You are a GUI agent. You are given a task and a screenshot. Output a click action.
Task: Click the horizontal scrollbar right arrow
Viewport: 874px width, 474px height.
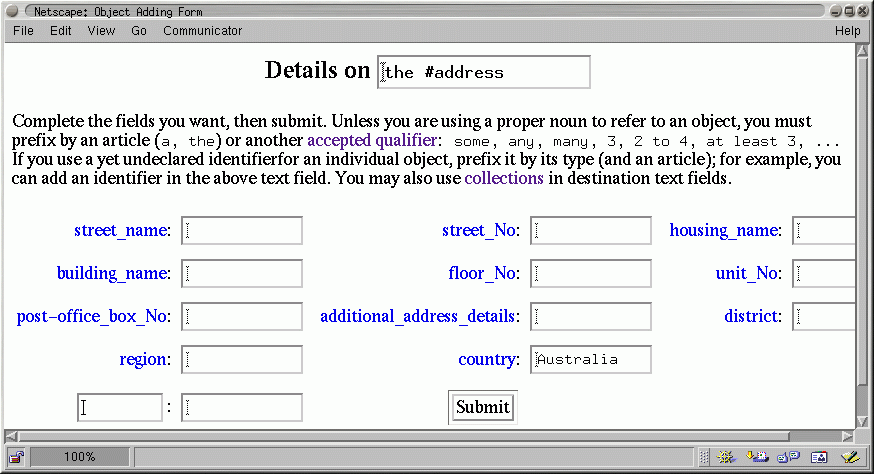[x=848, y=436]
